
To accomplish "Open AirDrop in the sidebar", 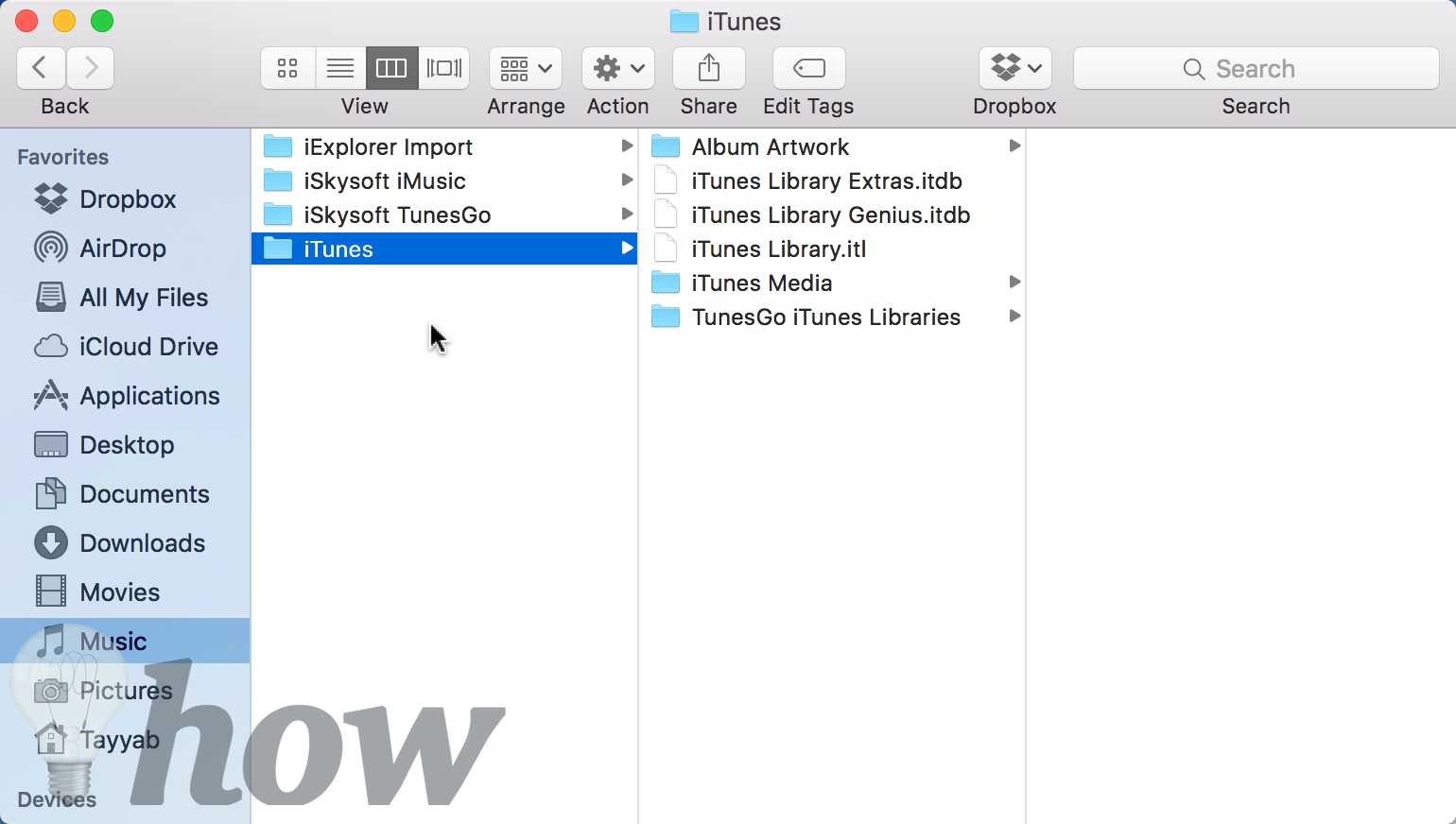I will (x=125, y=249).
